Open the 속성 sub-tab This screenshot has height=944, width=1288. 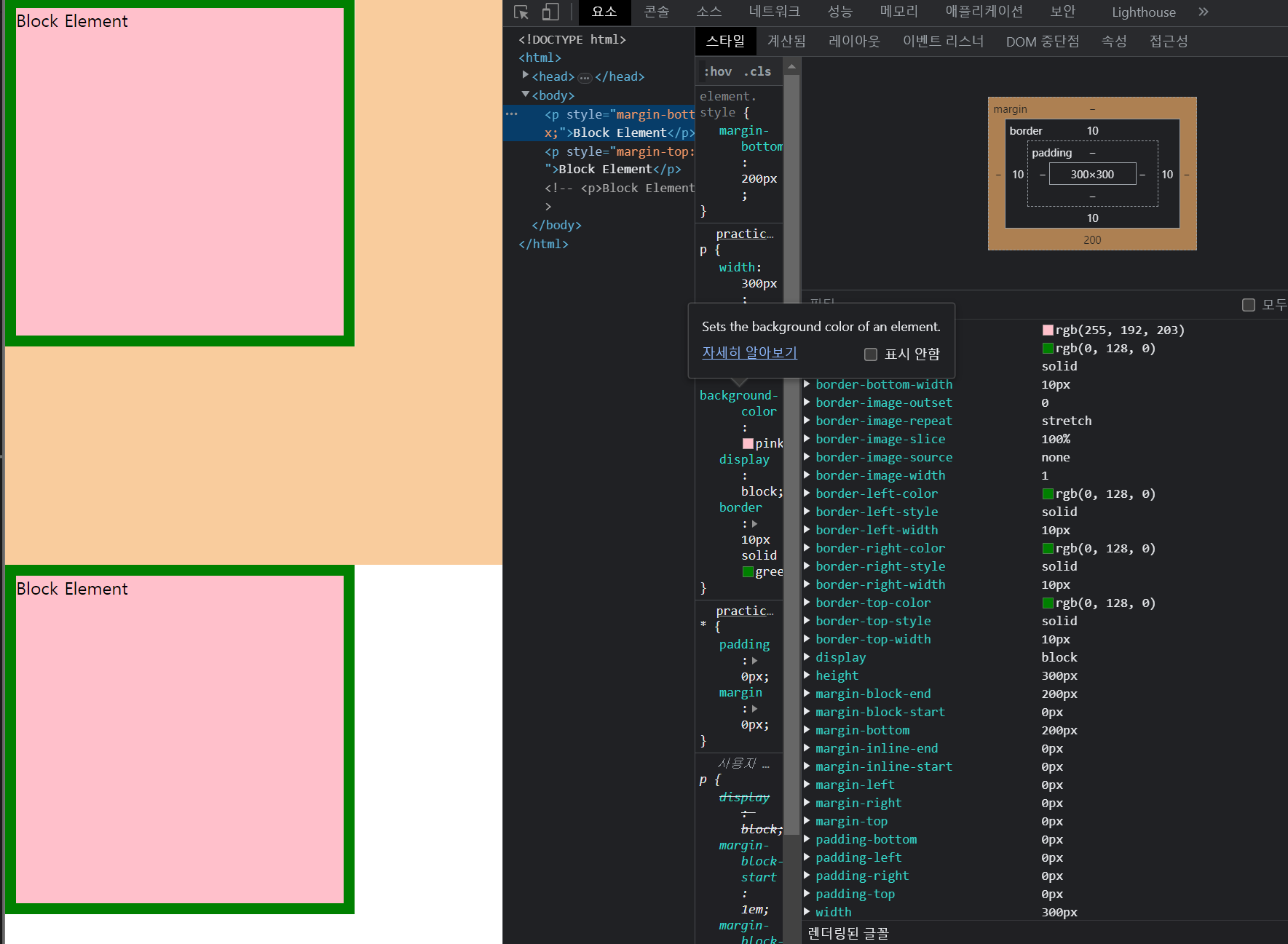(x=1114, y=41)
